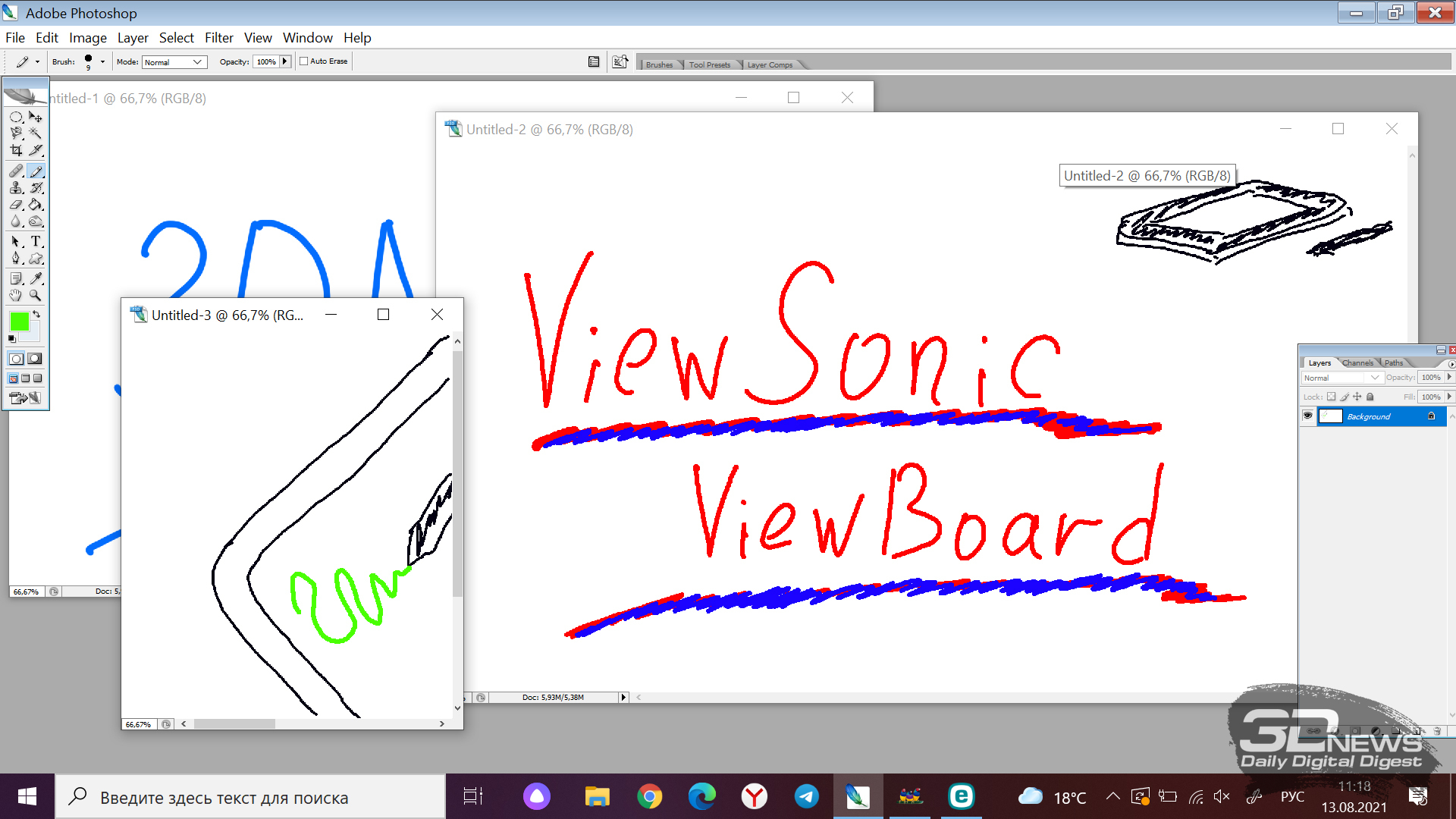Select the Elliptical Marquee tool
Screen dimensions: 1456x819
[x=16, y=118]
